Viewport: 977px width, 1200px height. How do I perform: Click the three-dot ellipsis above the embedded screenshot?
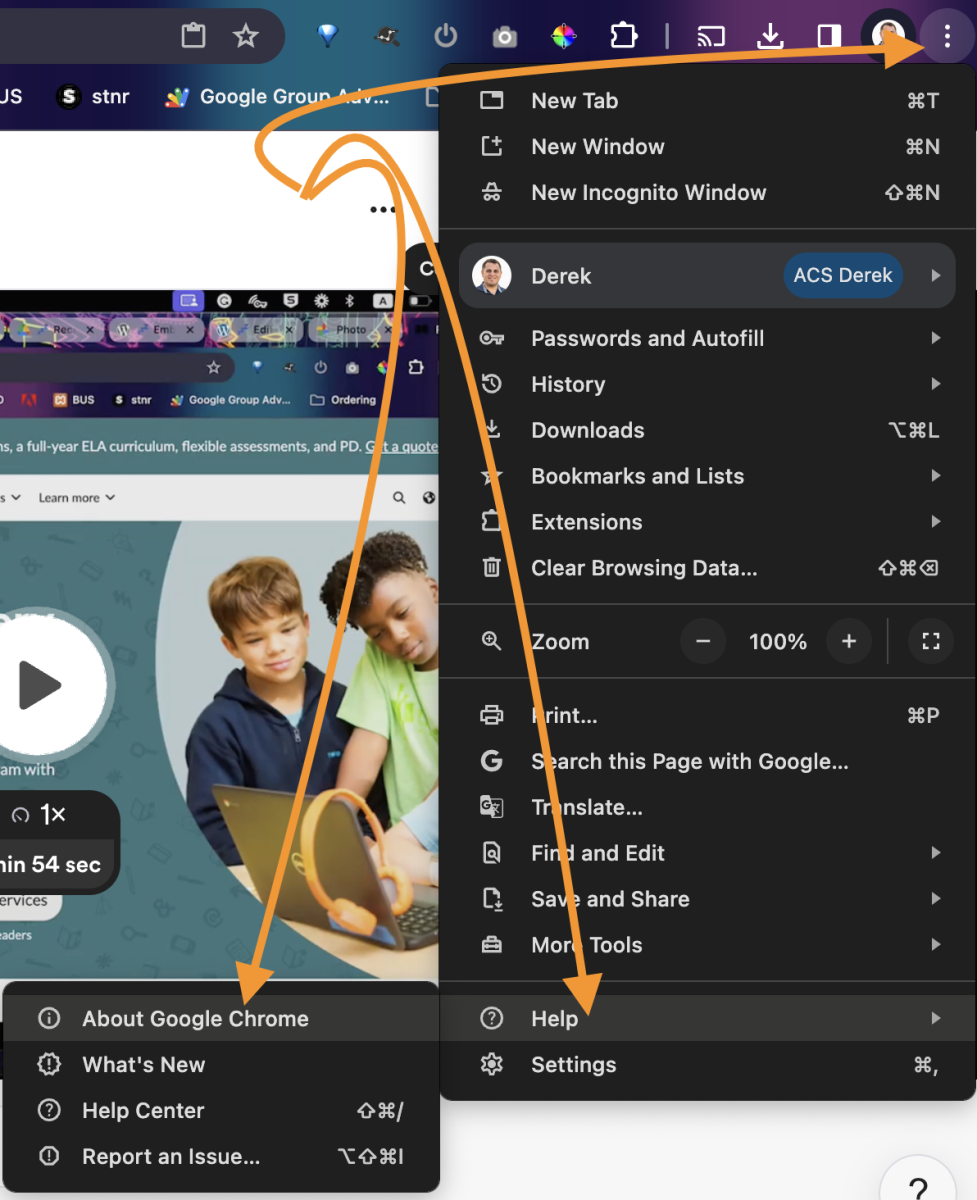[x=383, y=210]
